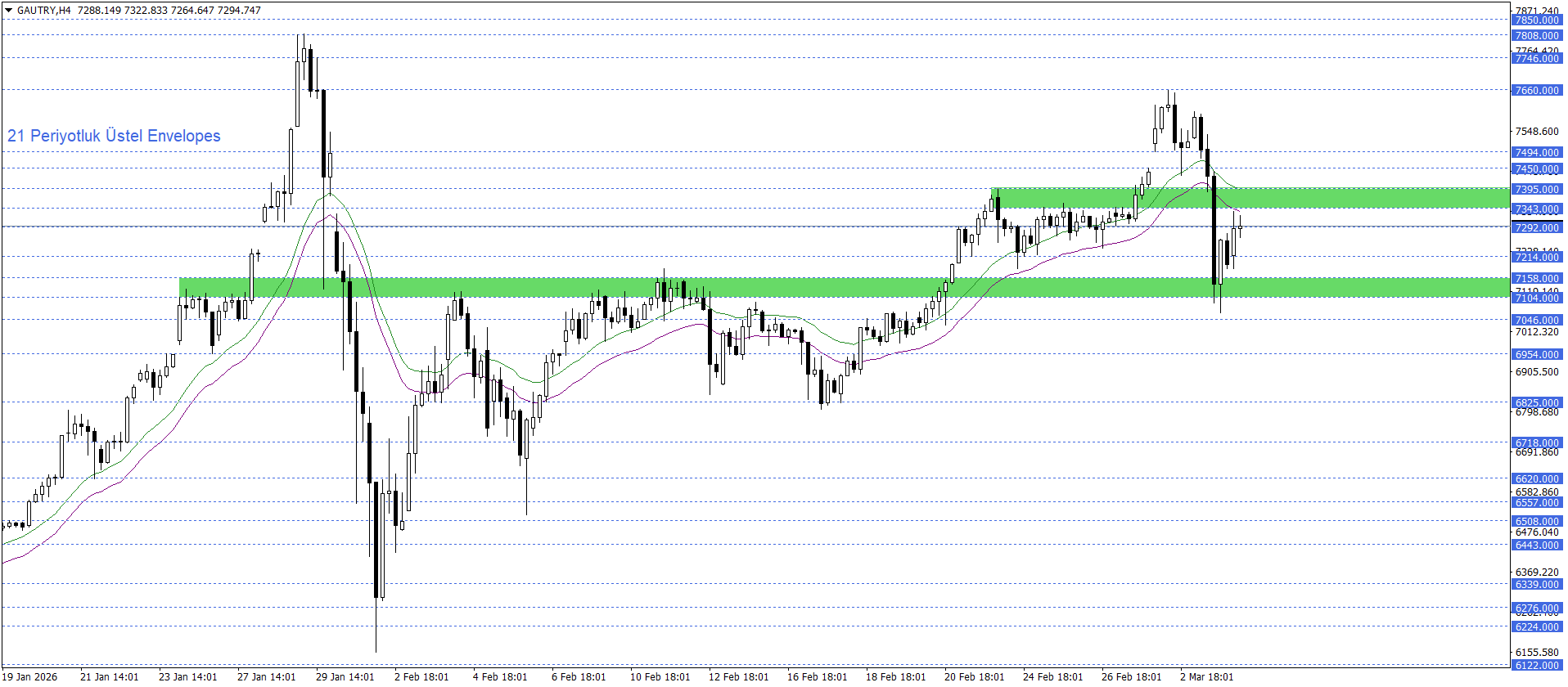1568x687 pixels.
Task: Click the 7343.000 price level label
Action: [1536, 210]
